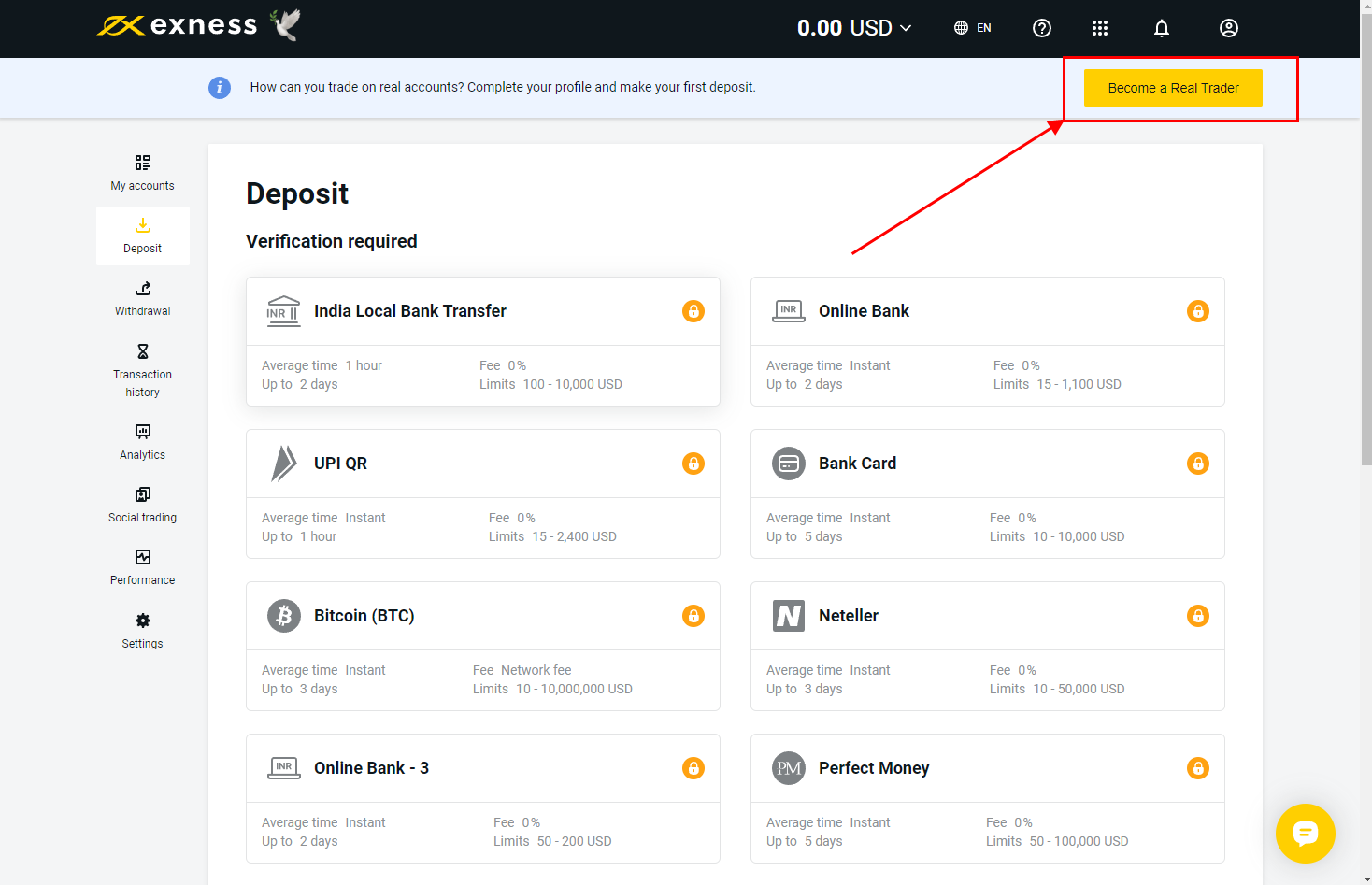1372x885 pixels.
Task: Open the user profile icon
Action: pyautogui.click(x=1228, y=28)
